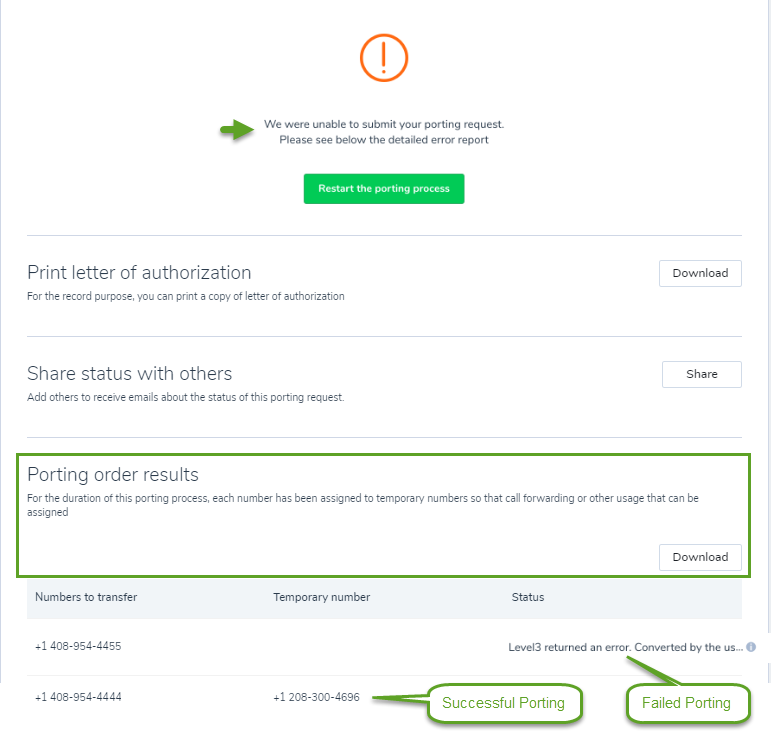Download the porting order results

tap(700, 557)
